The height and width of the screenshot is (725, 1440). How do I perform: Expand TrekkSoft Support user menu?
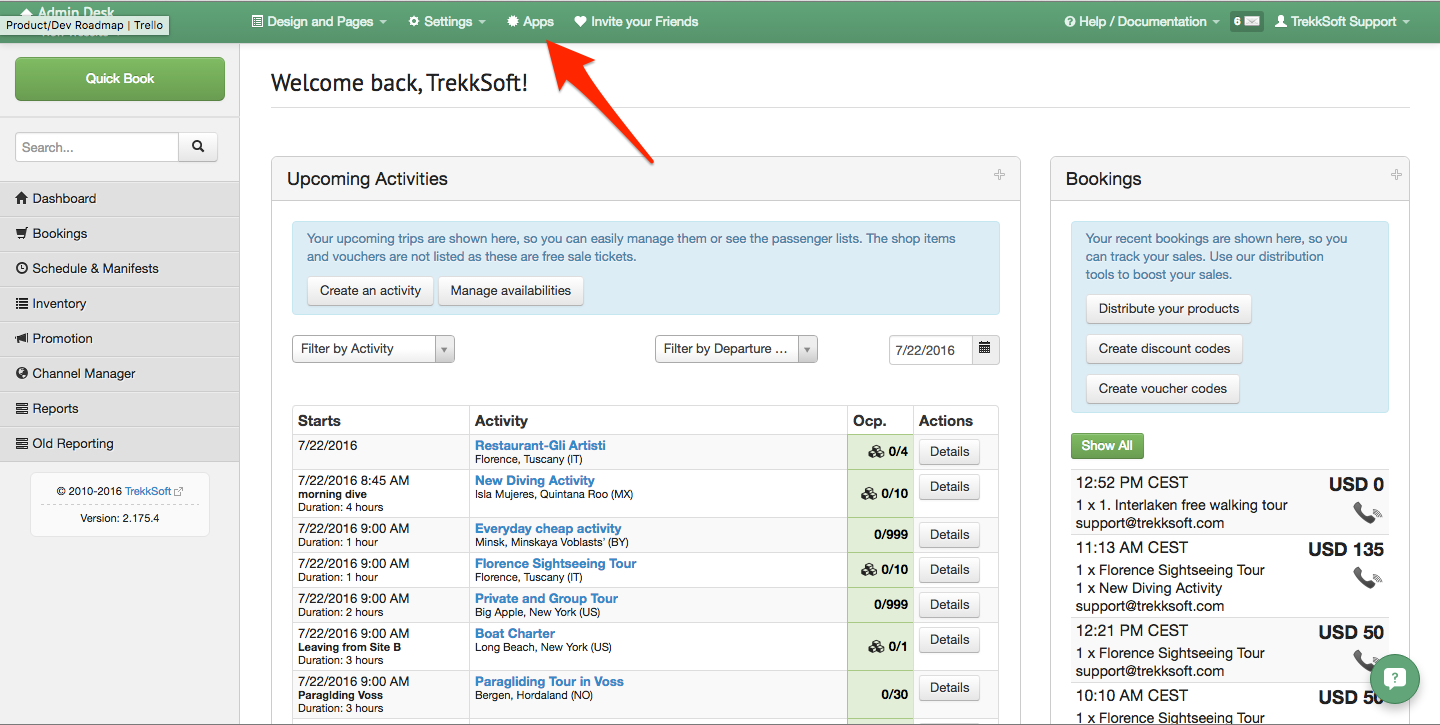pyautogui.click(x=1342, y=21)
